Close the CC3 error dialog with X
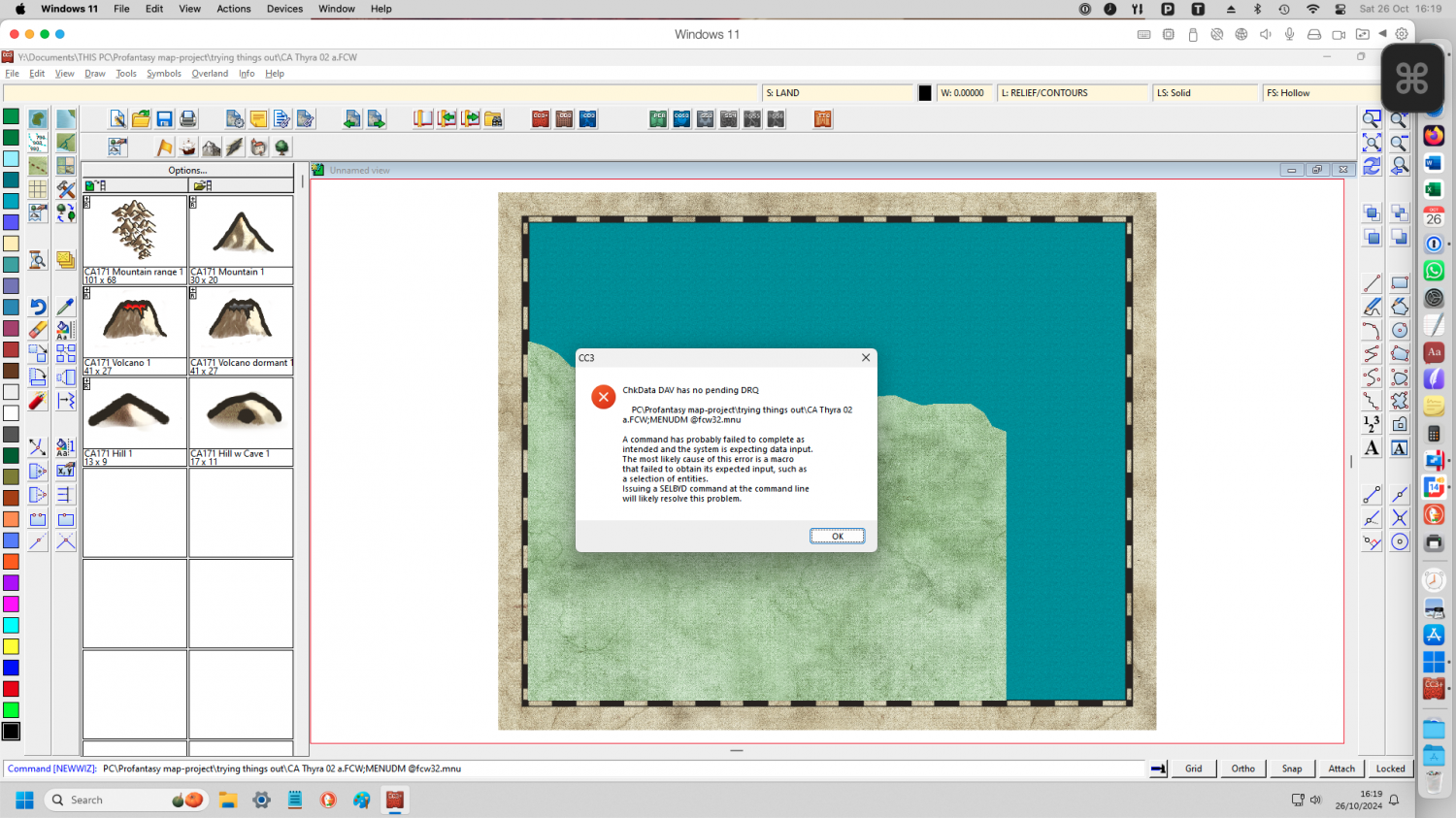 (x=866, y=357)
